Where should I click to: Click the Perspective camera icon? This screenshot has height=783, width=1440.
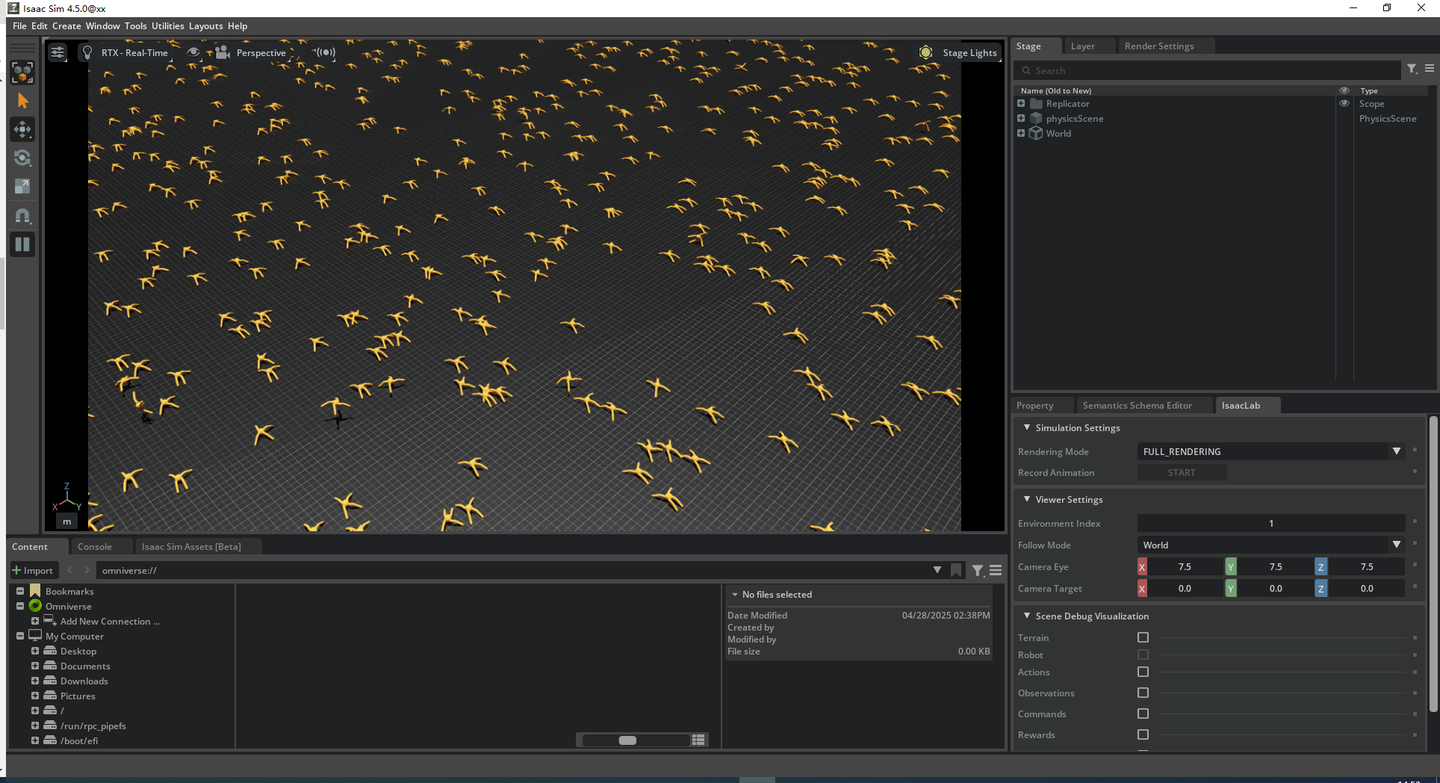tap(222, 52)
